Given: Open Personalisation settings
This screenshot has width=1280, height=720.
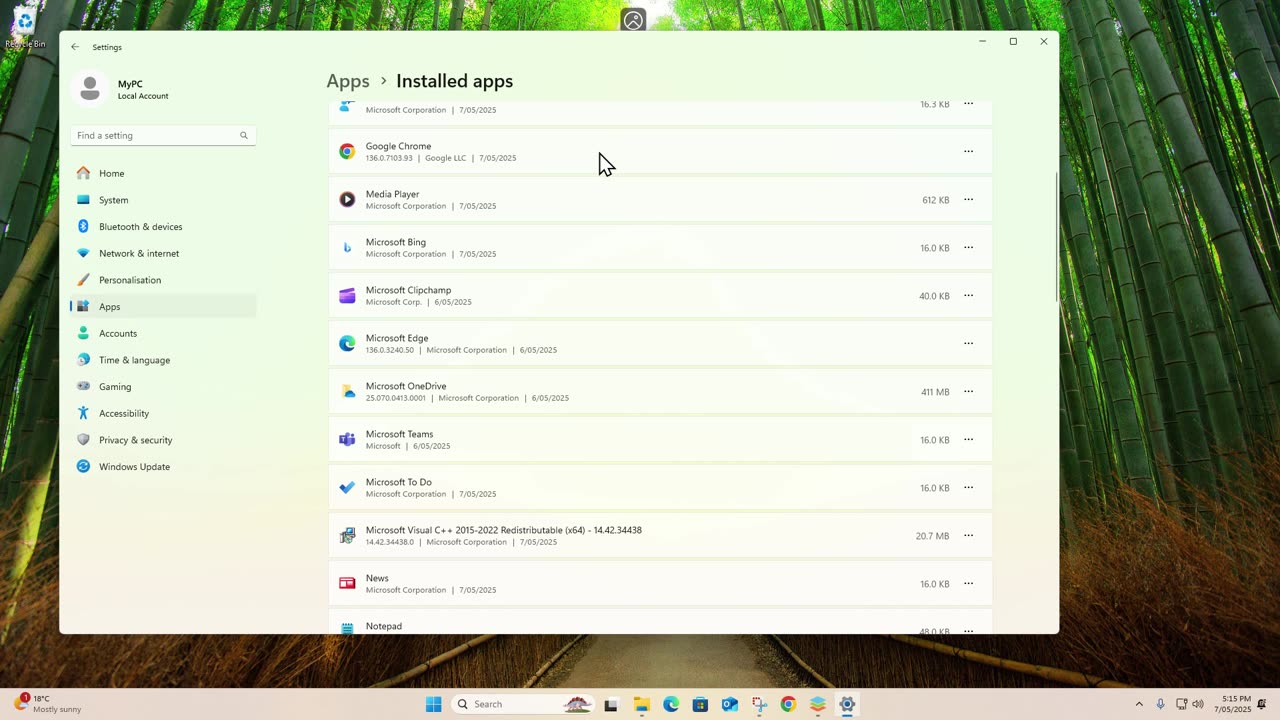Looking at the screenshot, I should coord(163,280).
